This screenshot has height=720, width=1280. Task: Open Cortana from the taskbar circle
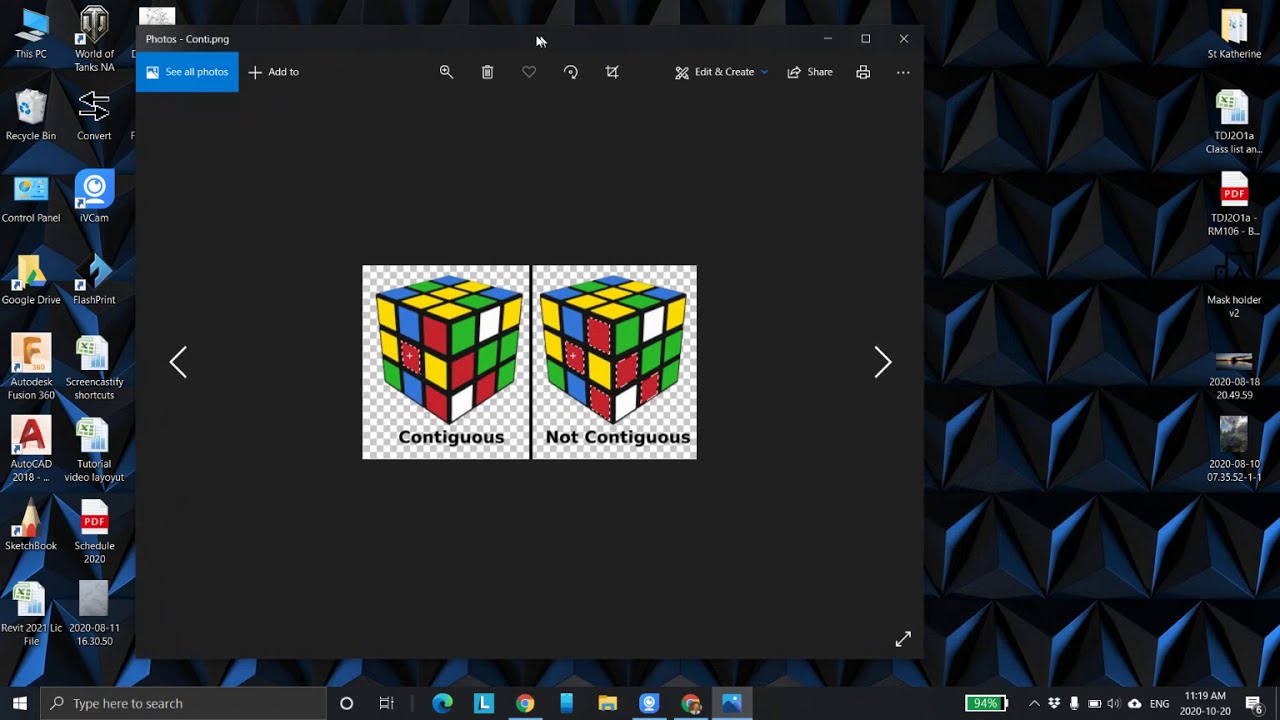[x=346, y=703]
